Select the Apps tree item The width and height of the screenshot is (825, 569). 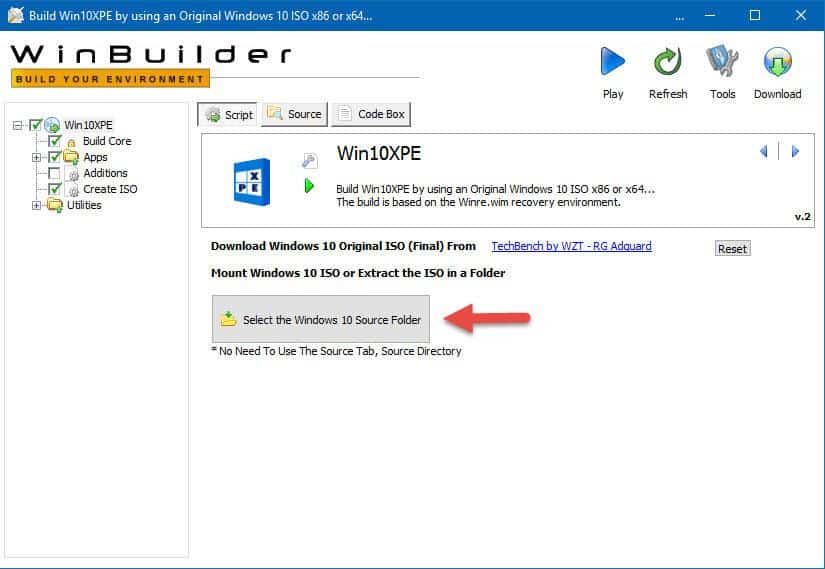95,157
